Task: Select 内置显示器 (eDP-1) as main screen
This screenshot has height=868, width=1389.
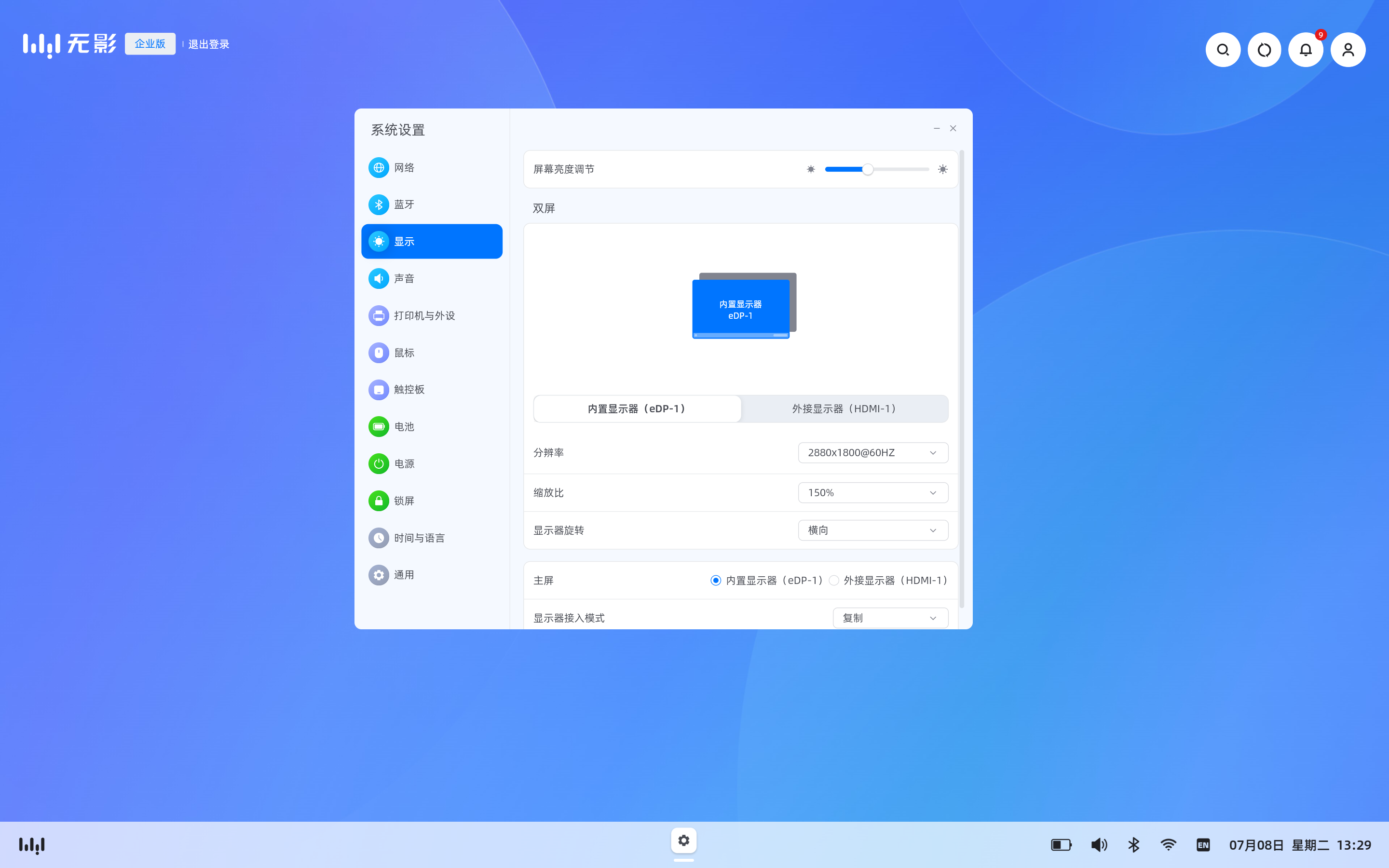Action: (716, 581)
